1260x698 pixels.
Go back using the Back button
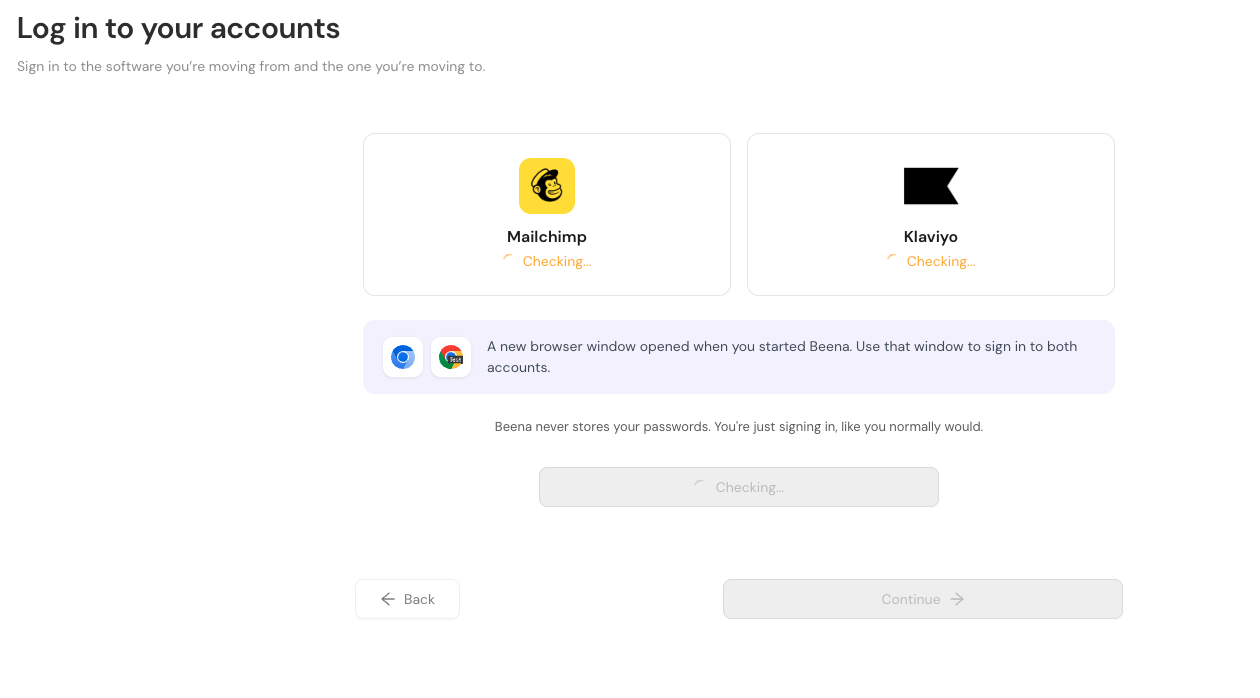(407, 599)
